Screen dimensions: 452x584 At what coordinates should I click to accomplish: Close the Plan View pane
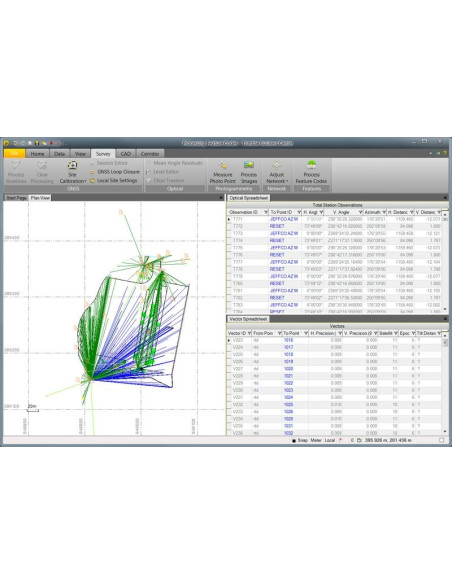(x=221, y=198)
